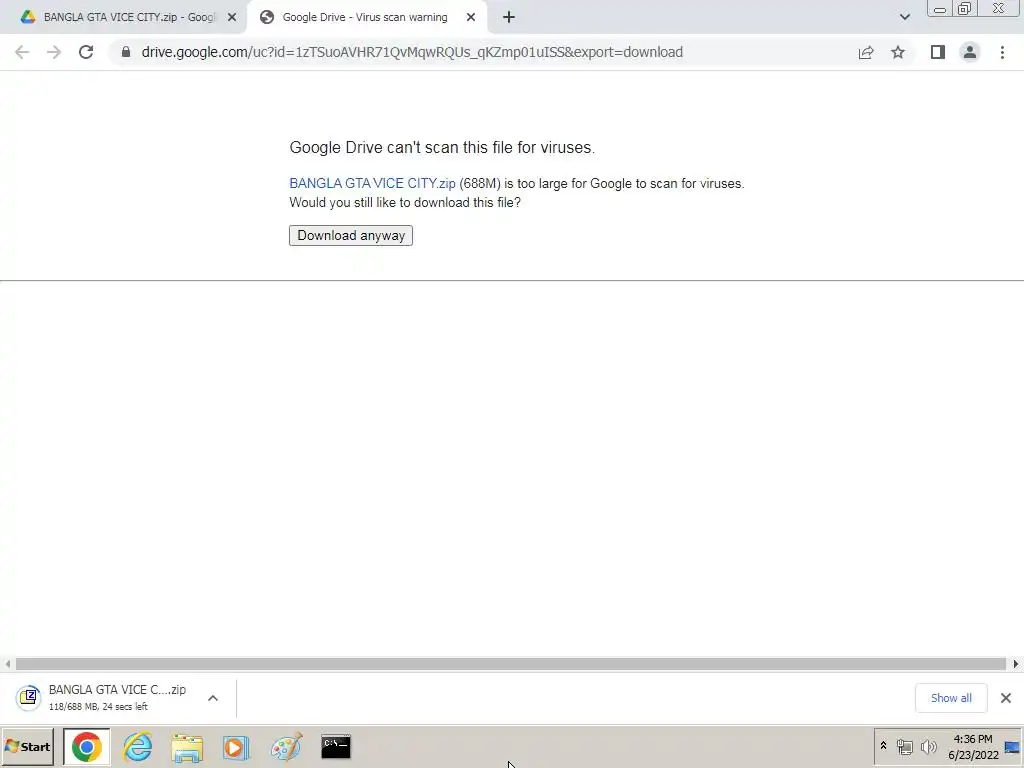1024x768 pixels.
Task: Restore down the Chrome window
Action: tap(964, 9)
